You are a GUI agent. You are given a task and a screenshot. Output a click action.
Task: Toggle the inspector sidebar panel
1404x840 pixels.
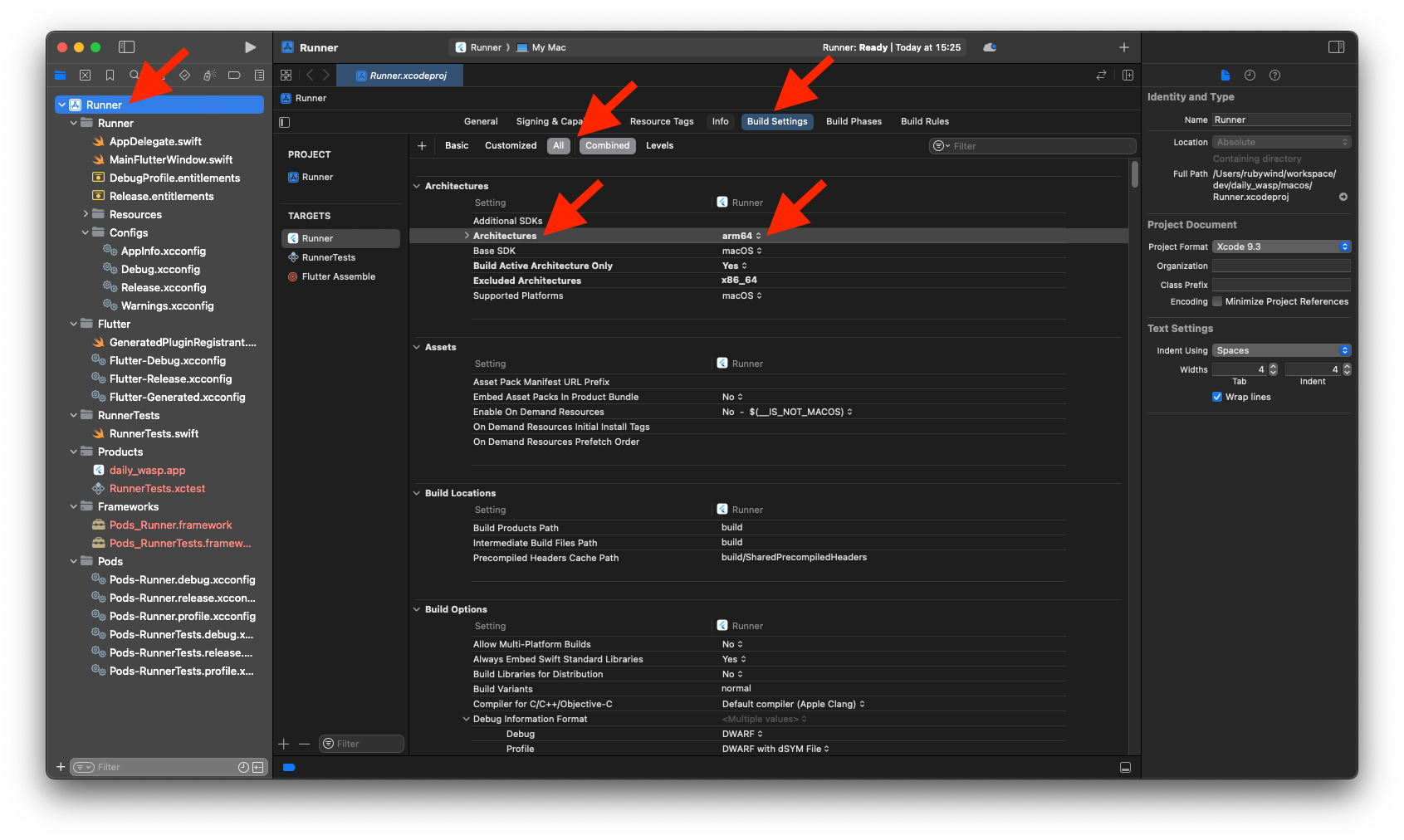(1337, 47)
